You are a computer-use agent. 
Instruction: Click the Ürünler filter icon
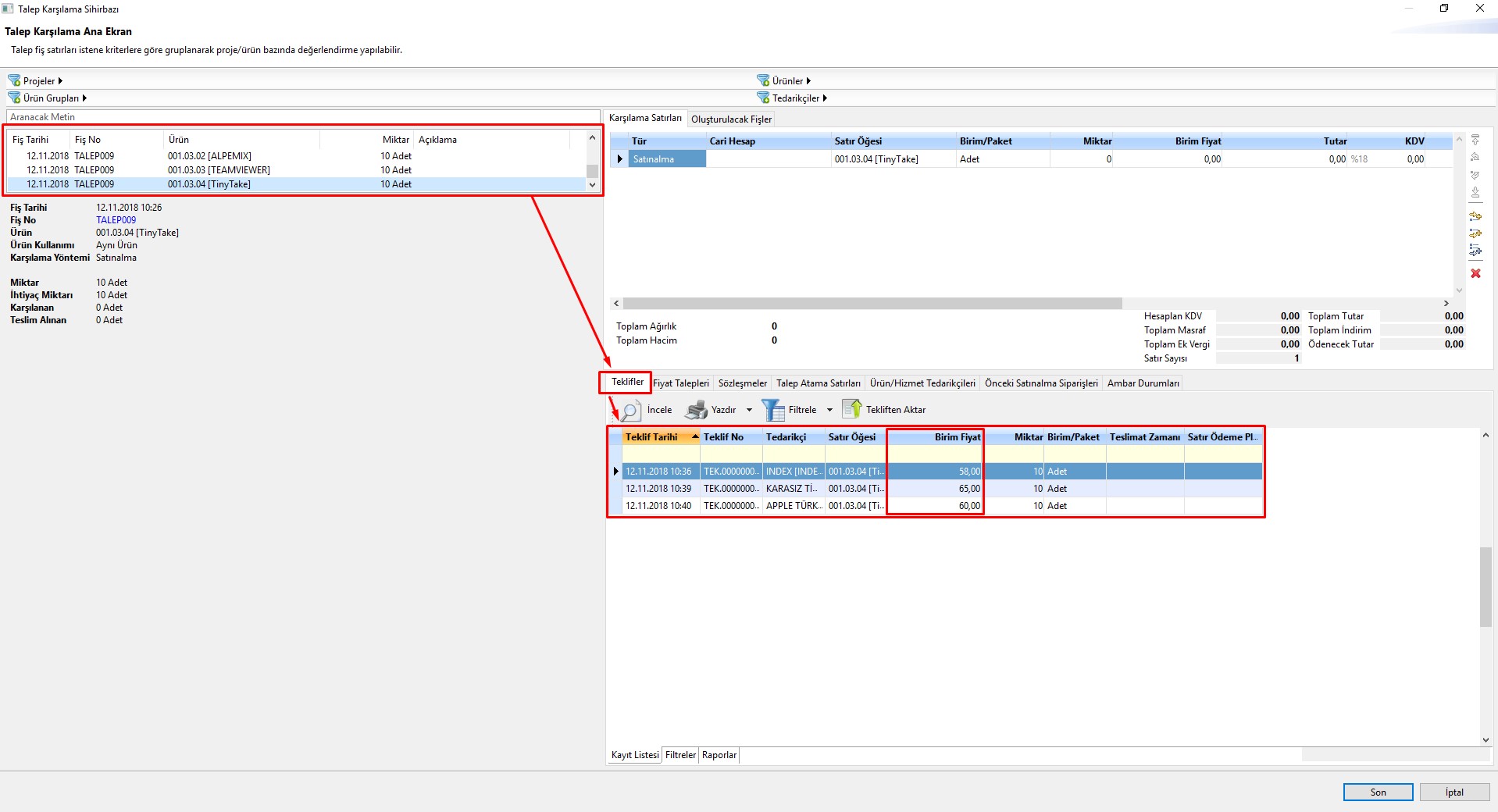(x=763, y=80)
